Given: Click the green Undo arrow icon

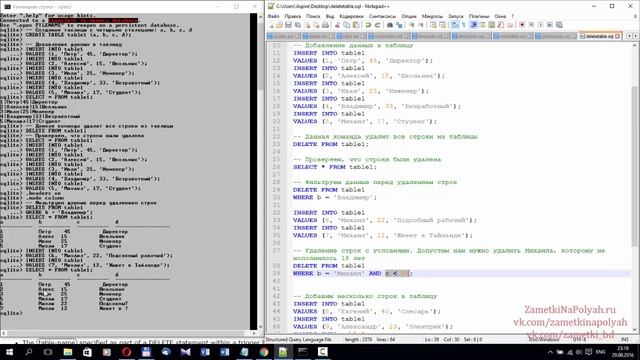Looking at the screenshot, I should (x=368, y=25).
